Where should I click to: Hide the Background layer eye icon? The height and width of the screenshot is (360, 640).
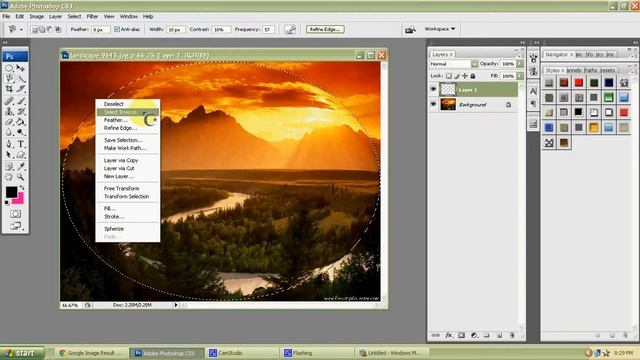click(433, 104)
